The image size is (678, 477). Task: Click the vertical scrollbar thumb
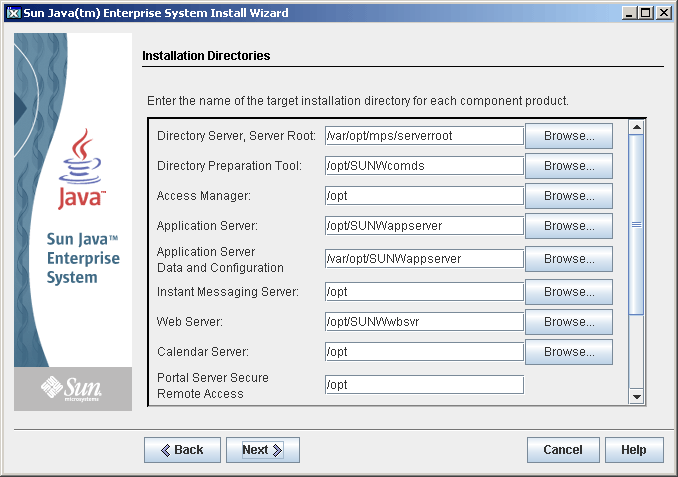(x=636, y=224)
